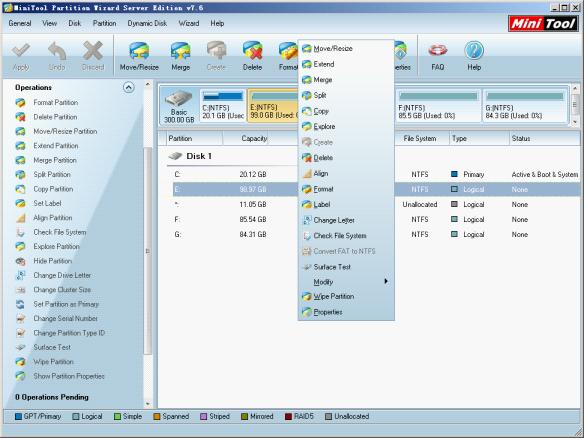Open the Wizard menu
Viewport: 585px width, 439px height.
[x=188, y=23]
